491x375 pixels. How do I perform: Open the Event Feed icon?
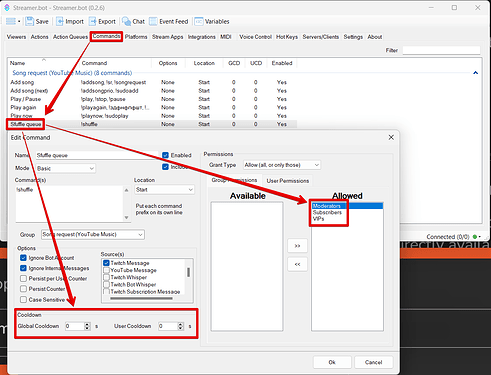pyautogui.click(x=153, y=21)
